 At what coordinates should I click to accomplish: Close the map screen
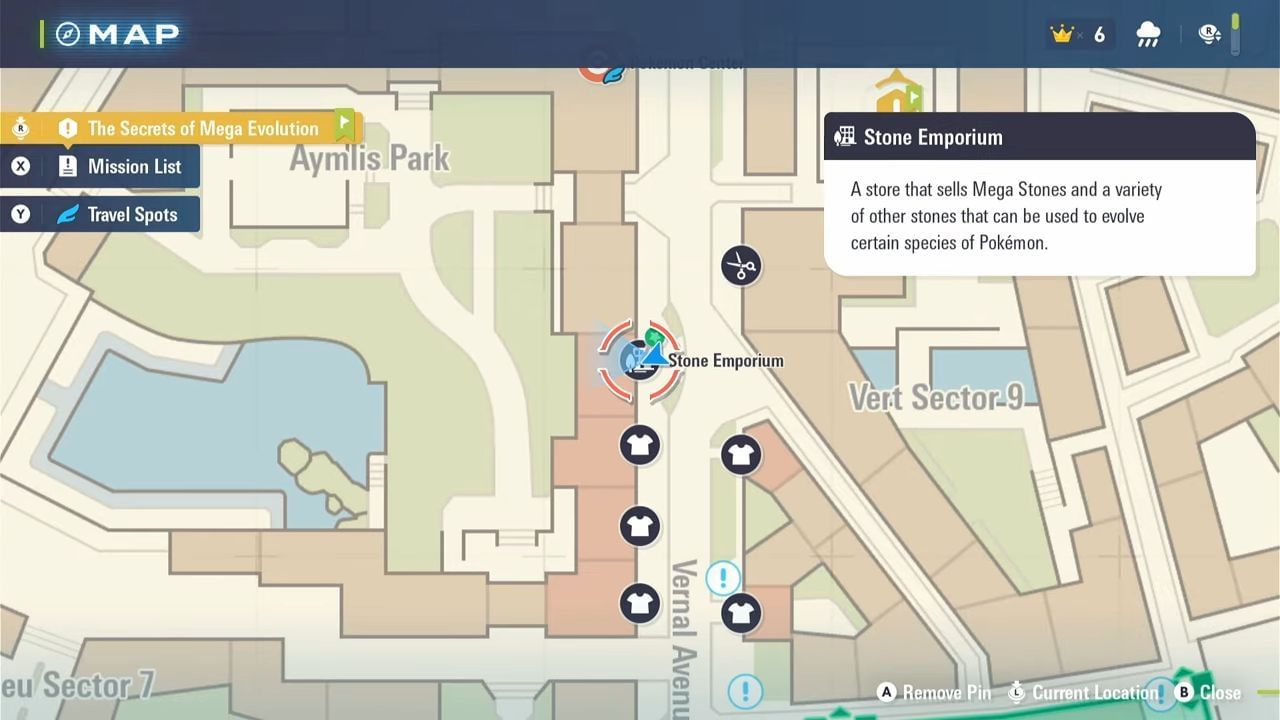pos(1219,692)
